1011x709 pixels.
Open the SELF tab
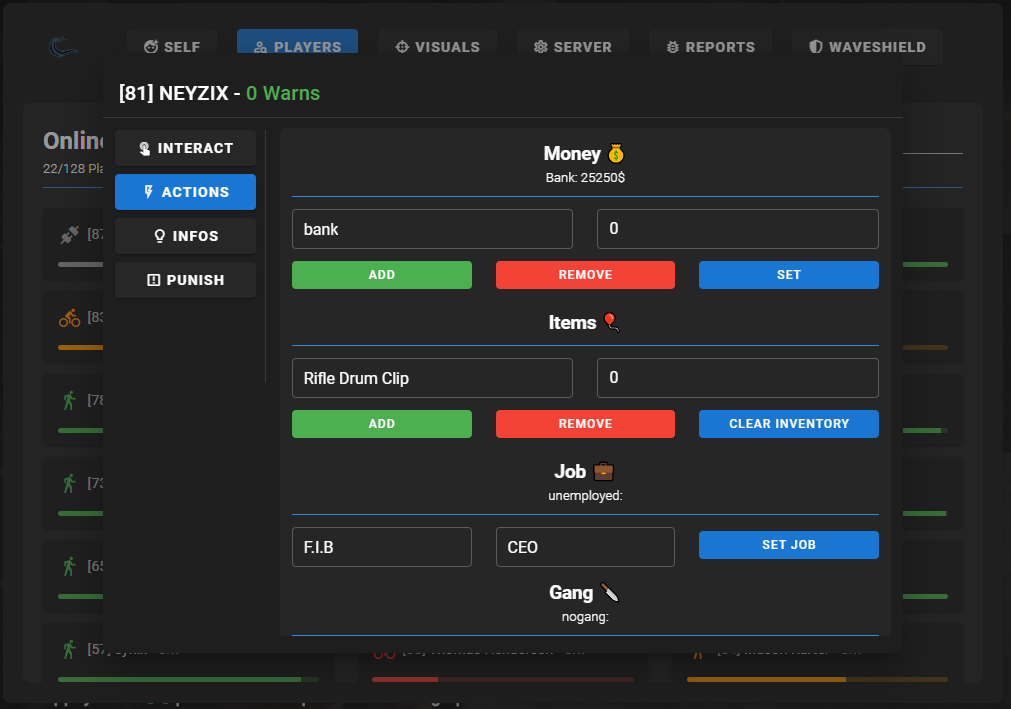point(172,46)
